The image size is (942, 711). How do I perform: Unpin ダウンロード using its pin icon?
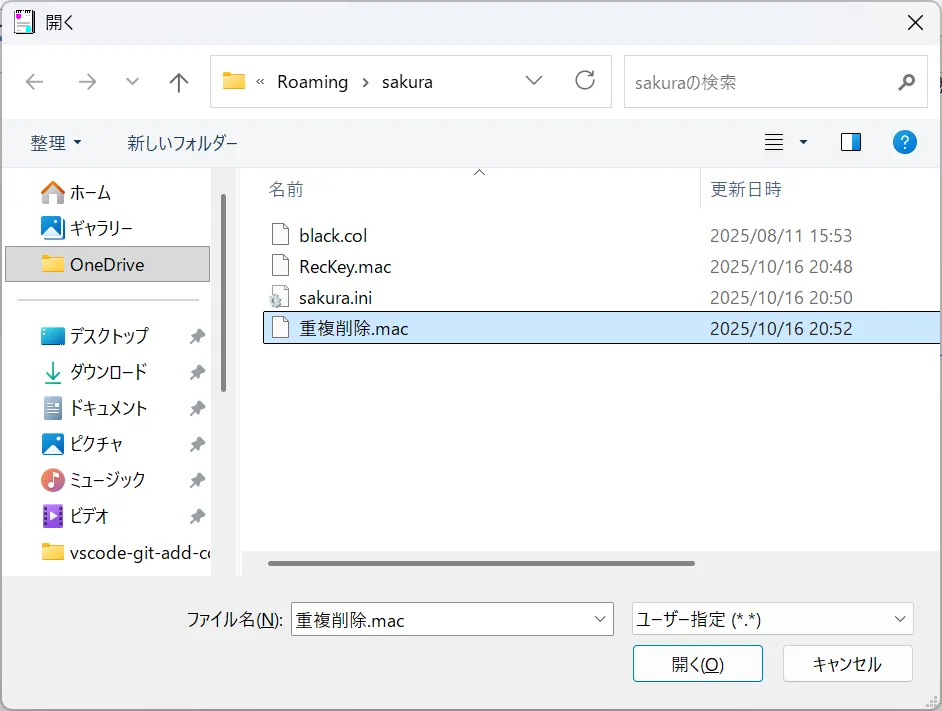[x=197, y=372]
